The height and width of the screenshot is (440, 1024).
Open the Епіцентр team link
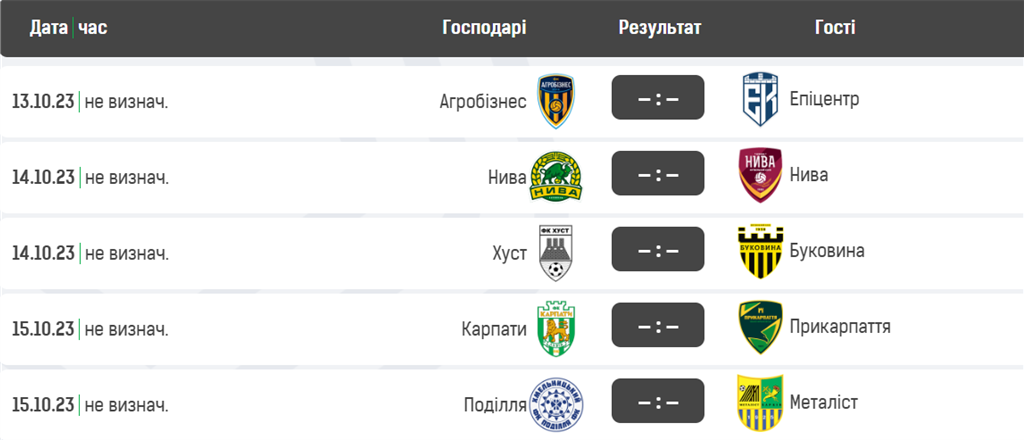tap(824, 100)
